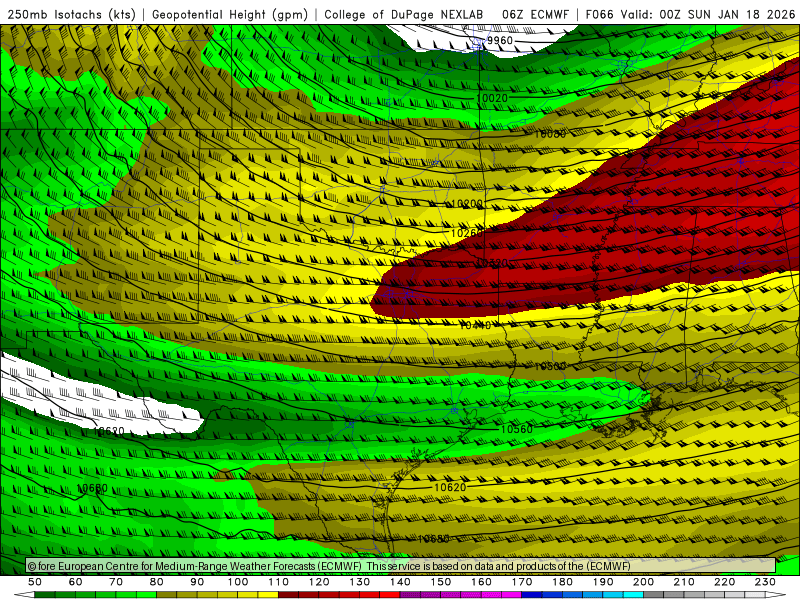800x600 pixels.
Task: Click the 140 value on color scale
Action: coord(400,582)
